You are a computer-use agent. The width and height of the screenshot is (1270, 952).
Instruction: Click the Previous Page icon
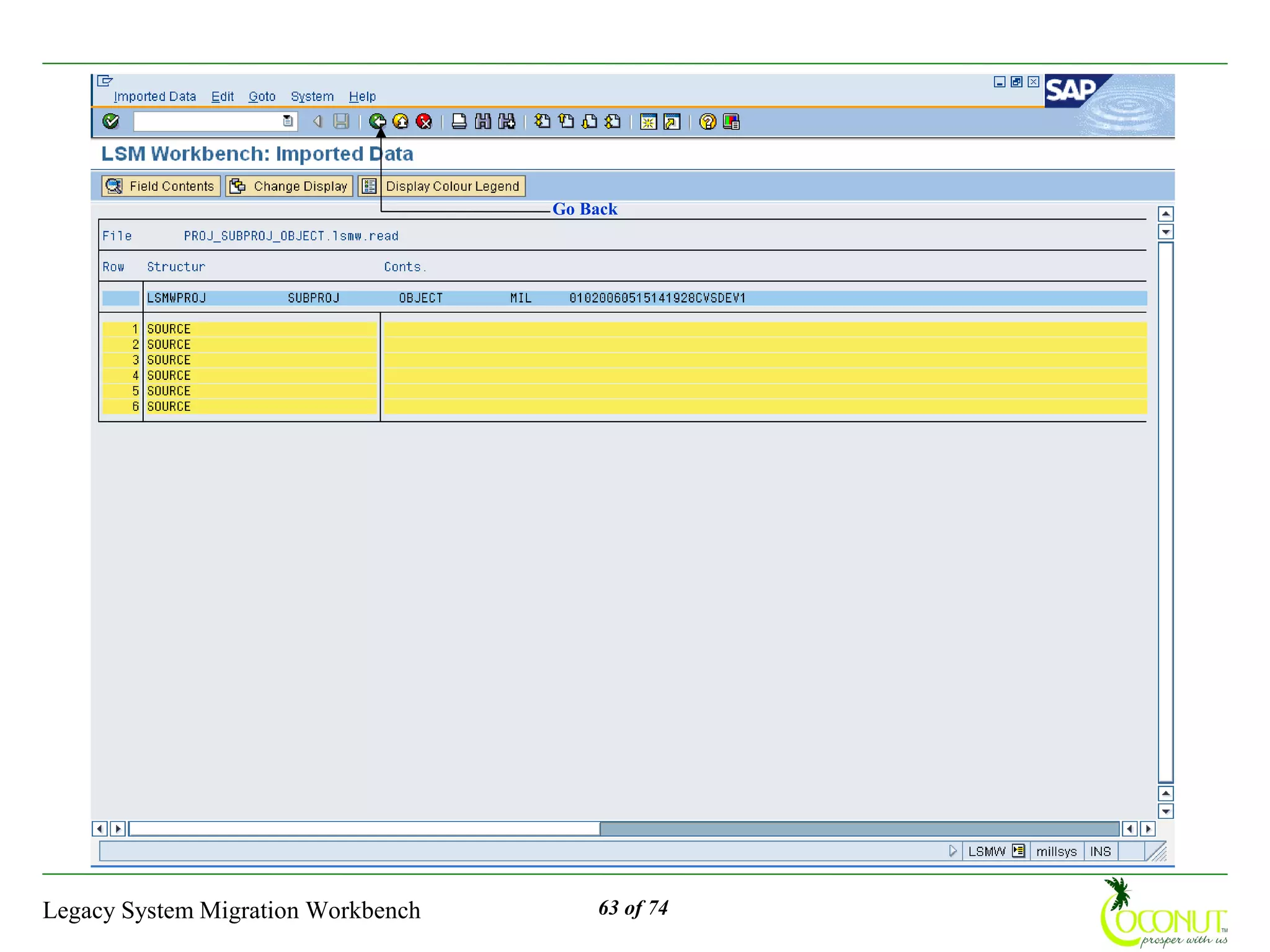(x=566, y=121)
